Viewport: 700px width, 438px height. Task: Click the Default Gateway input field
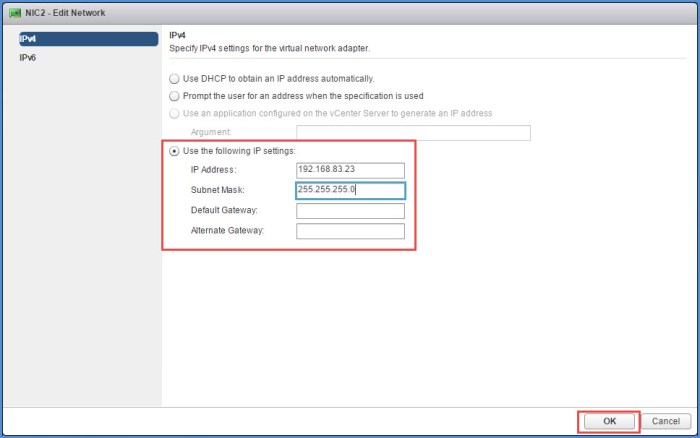coord(350,211)
